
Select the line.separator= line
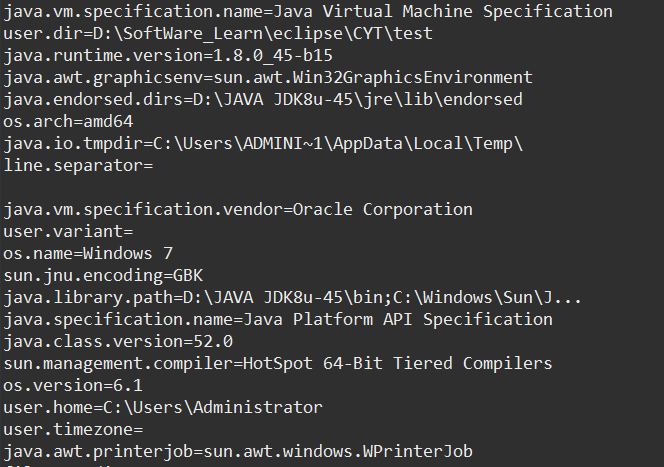[x=78, y=166]
